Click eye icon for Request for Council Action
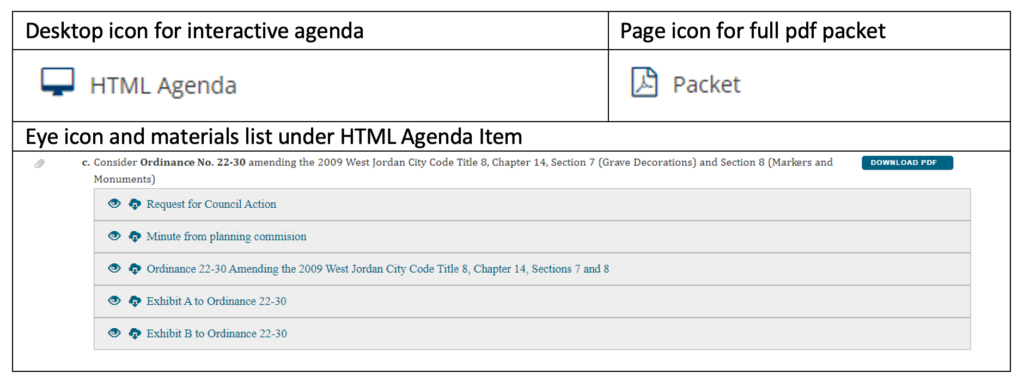Image resolution: width=1024 pixels, height=385 pixels. 114,204
